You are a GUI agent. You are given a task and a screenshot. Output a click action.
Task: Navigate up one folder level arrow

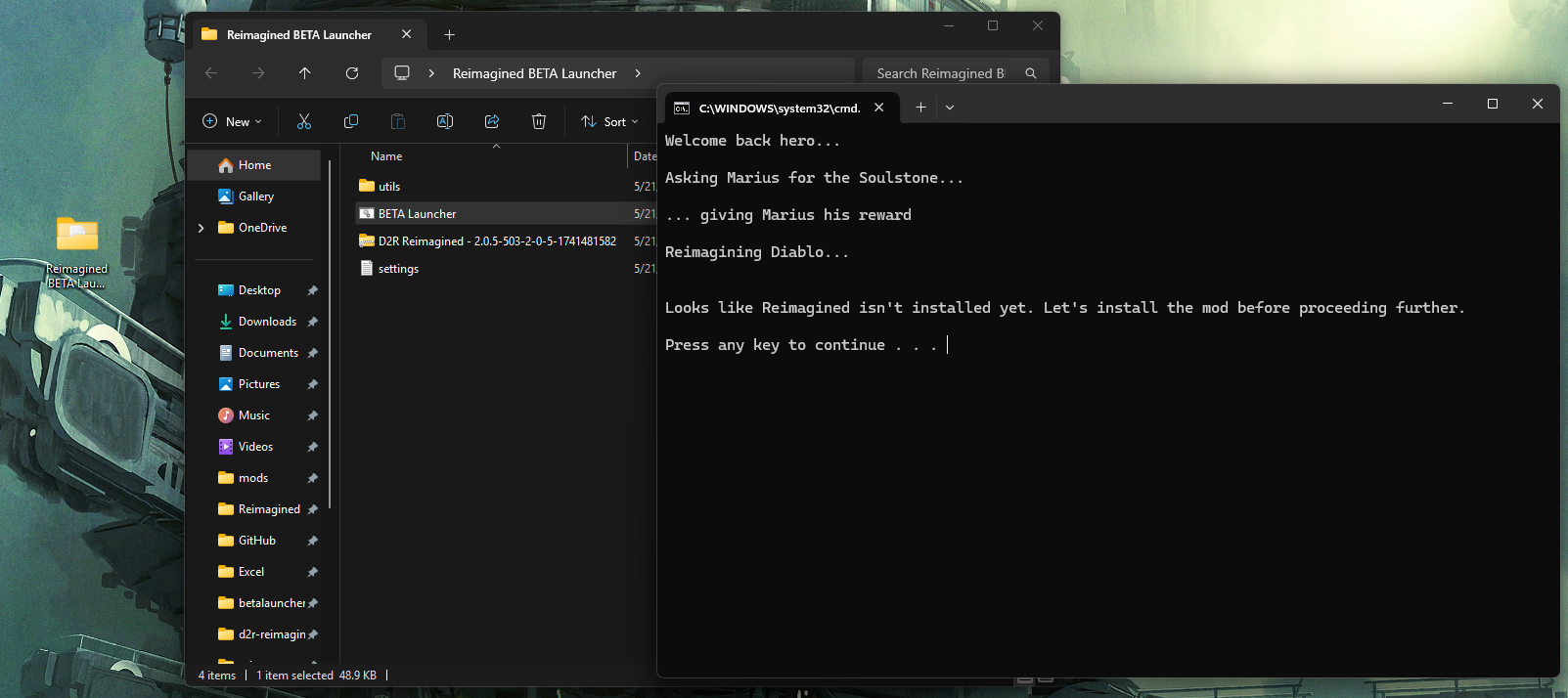305,73
